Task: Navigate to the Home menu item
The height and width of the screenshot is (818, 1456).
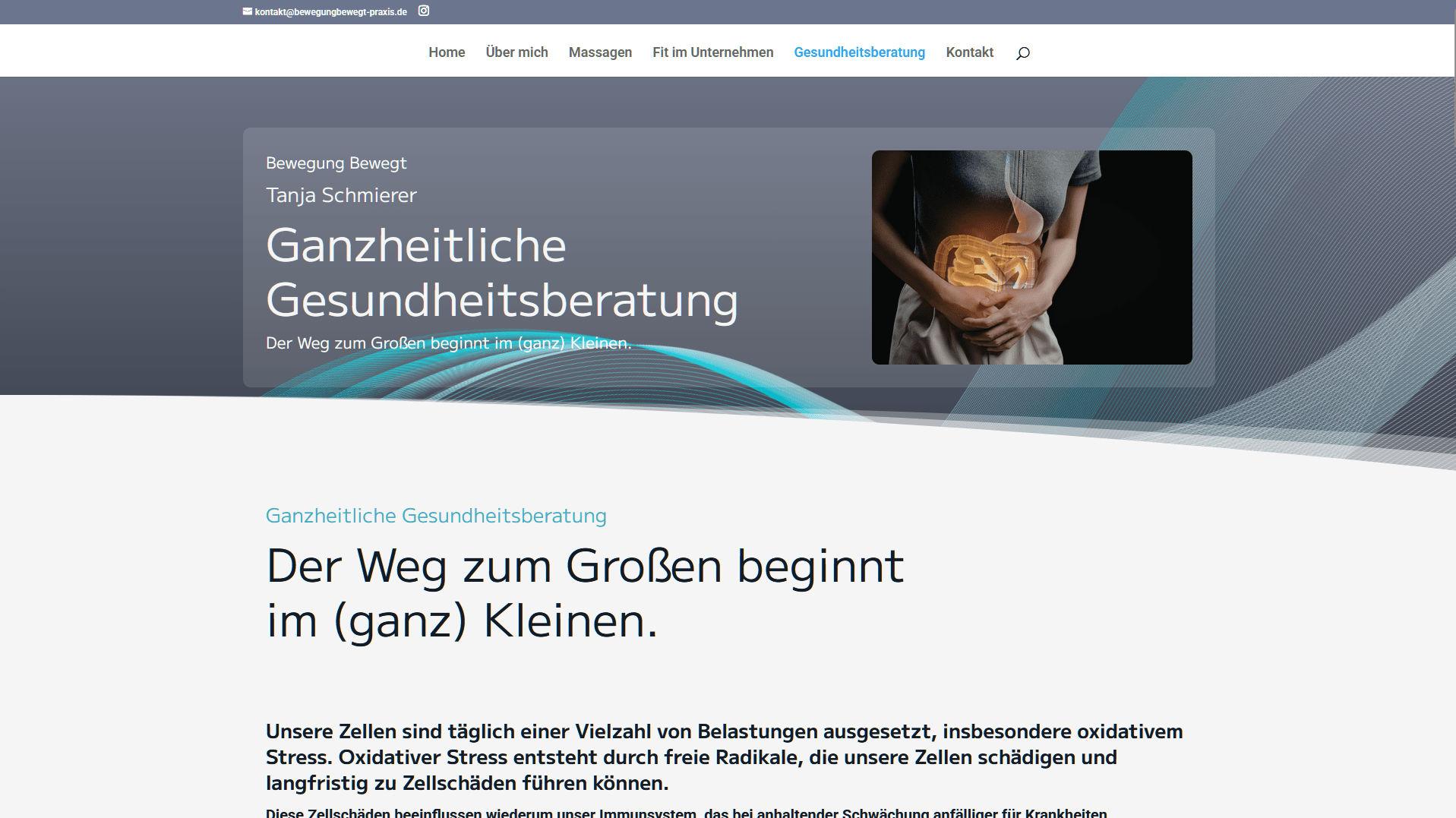Action: 447,52
